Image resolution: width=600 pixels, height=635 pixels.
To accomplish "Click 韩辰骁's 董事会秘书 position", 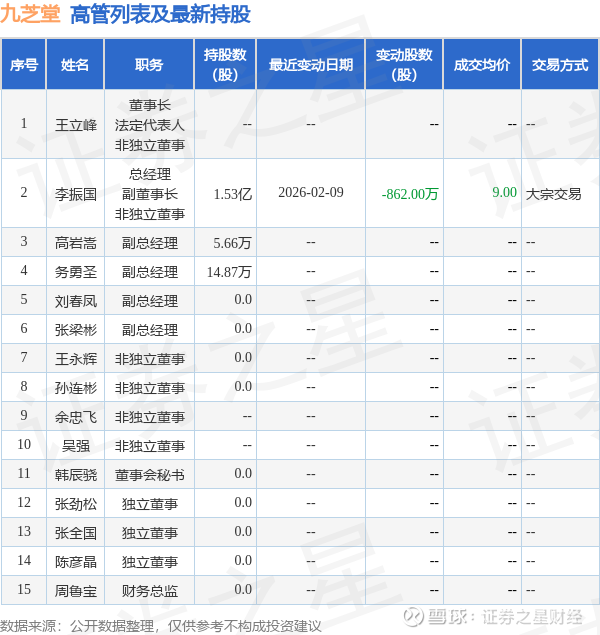I will 149,475.
